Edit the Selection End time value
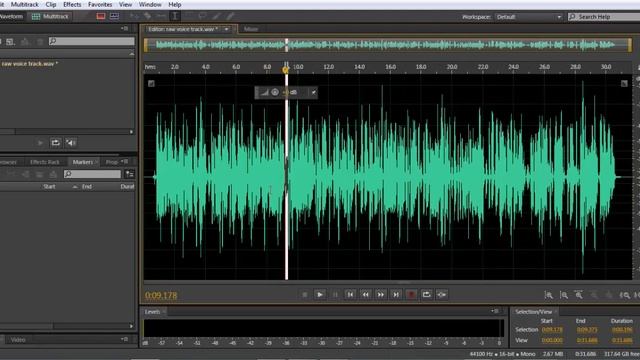Screen dimensions: 640x360 coord(587,330)
